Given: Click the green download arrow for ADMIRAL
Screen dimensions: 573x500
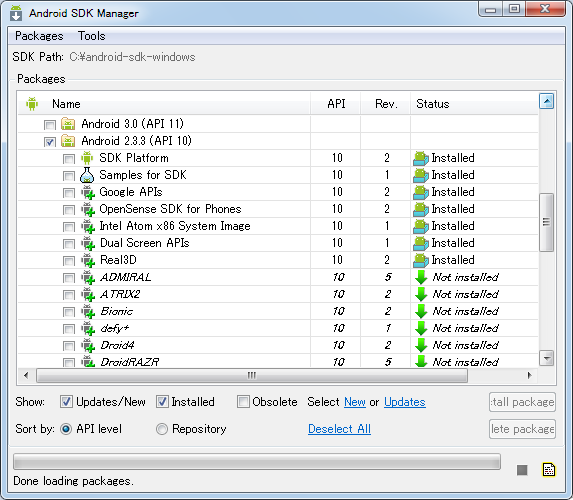Looking at the screenshot, I should 421,277.
